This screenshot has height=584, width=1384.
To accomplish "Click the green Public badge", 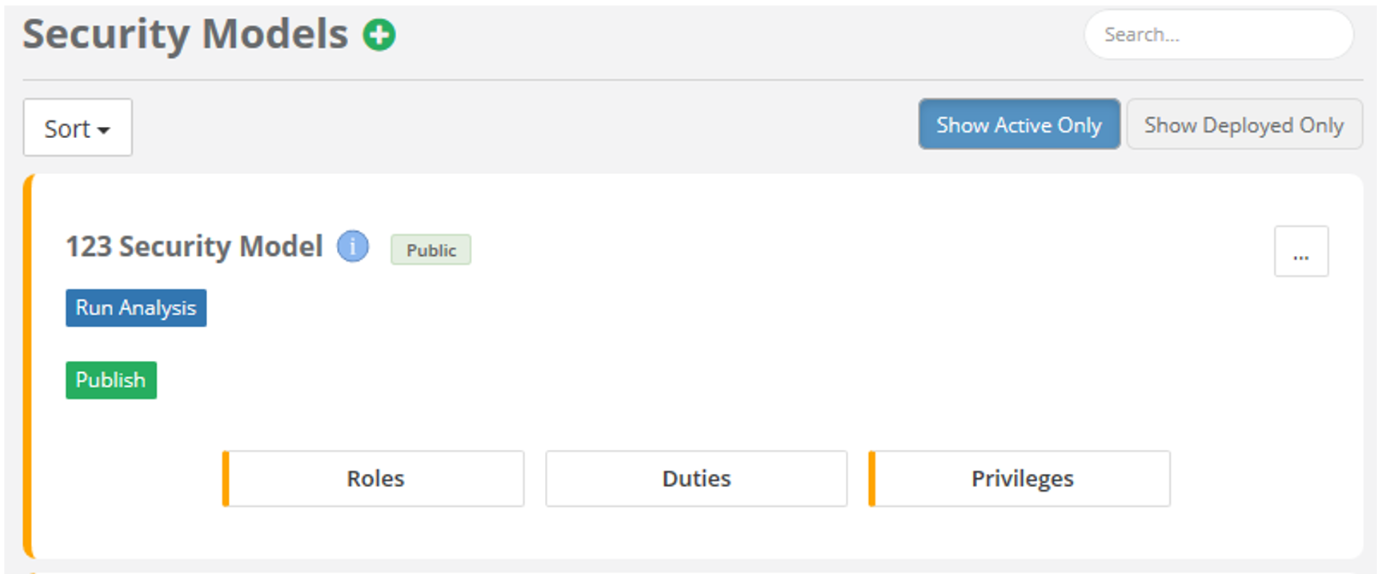I will (431, 250).
